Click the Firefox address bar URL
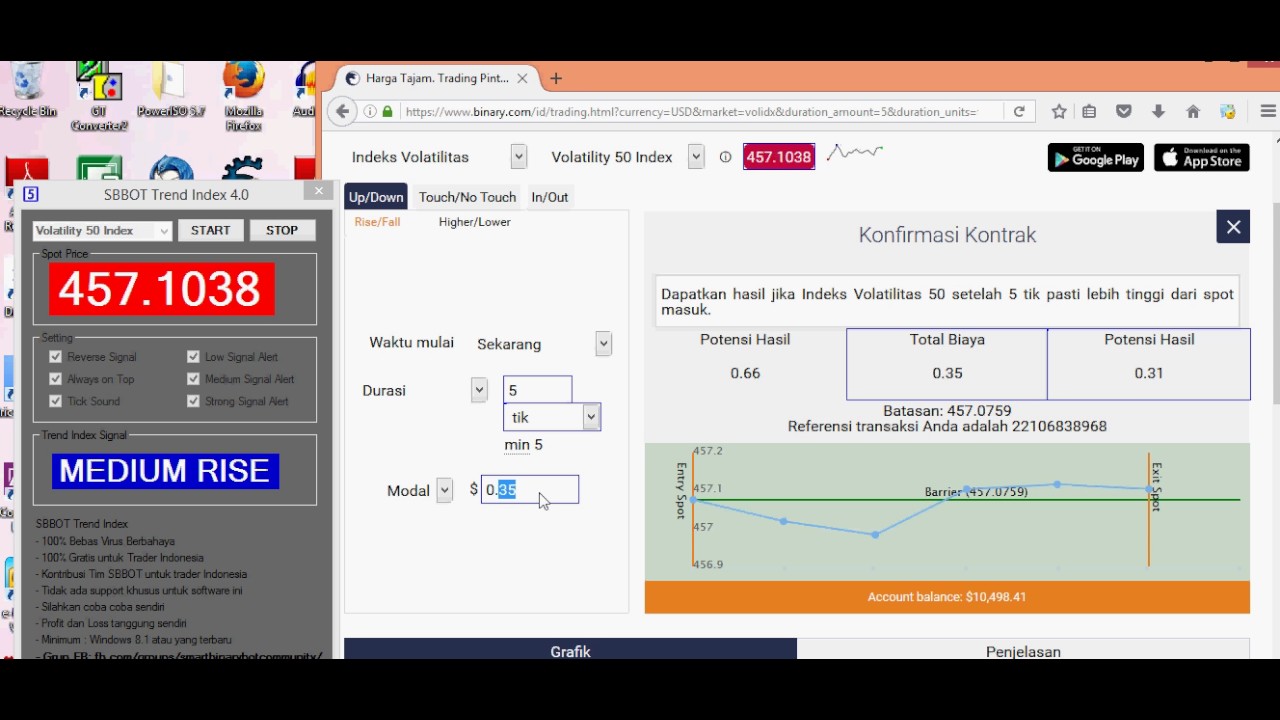 (x=690, y=112)
